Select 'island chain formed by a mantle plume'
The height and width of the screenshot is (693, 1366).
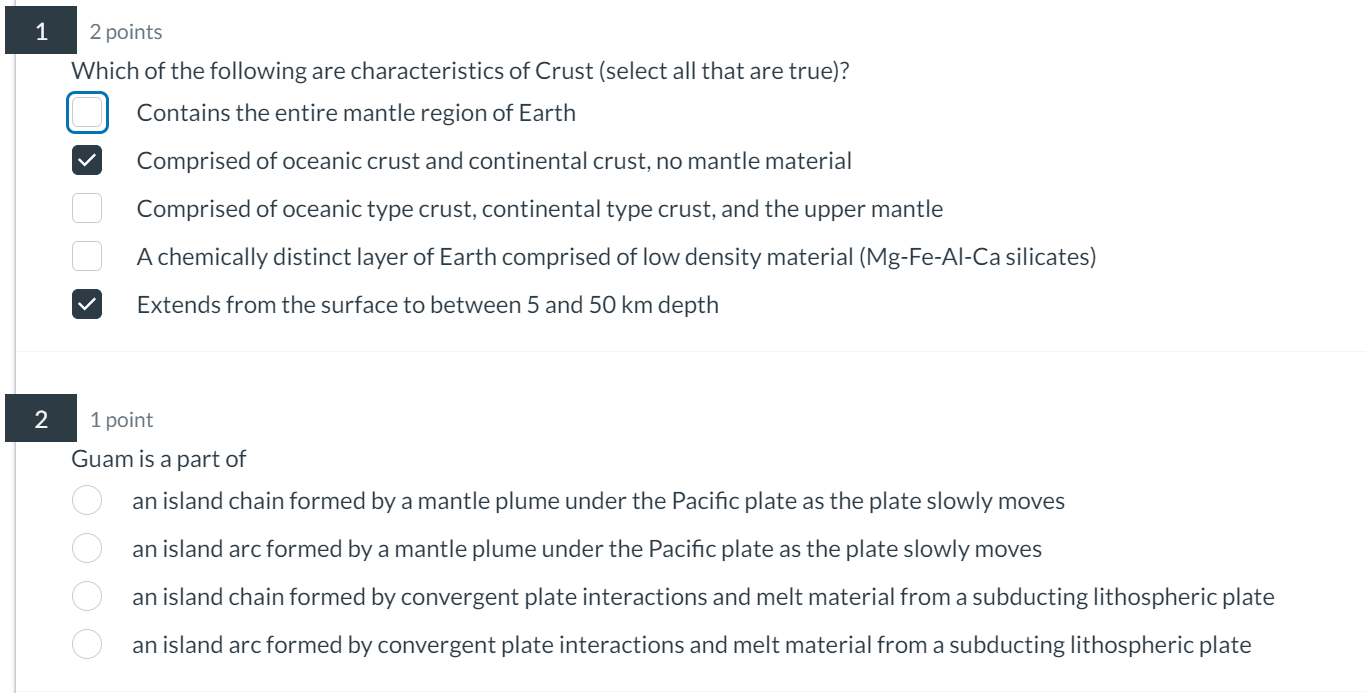coord(87,499)
